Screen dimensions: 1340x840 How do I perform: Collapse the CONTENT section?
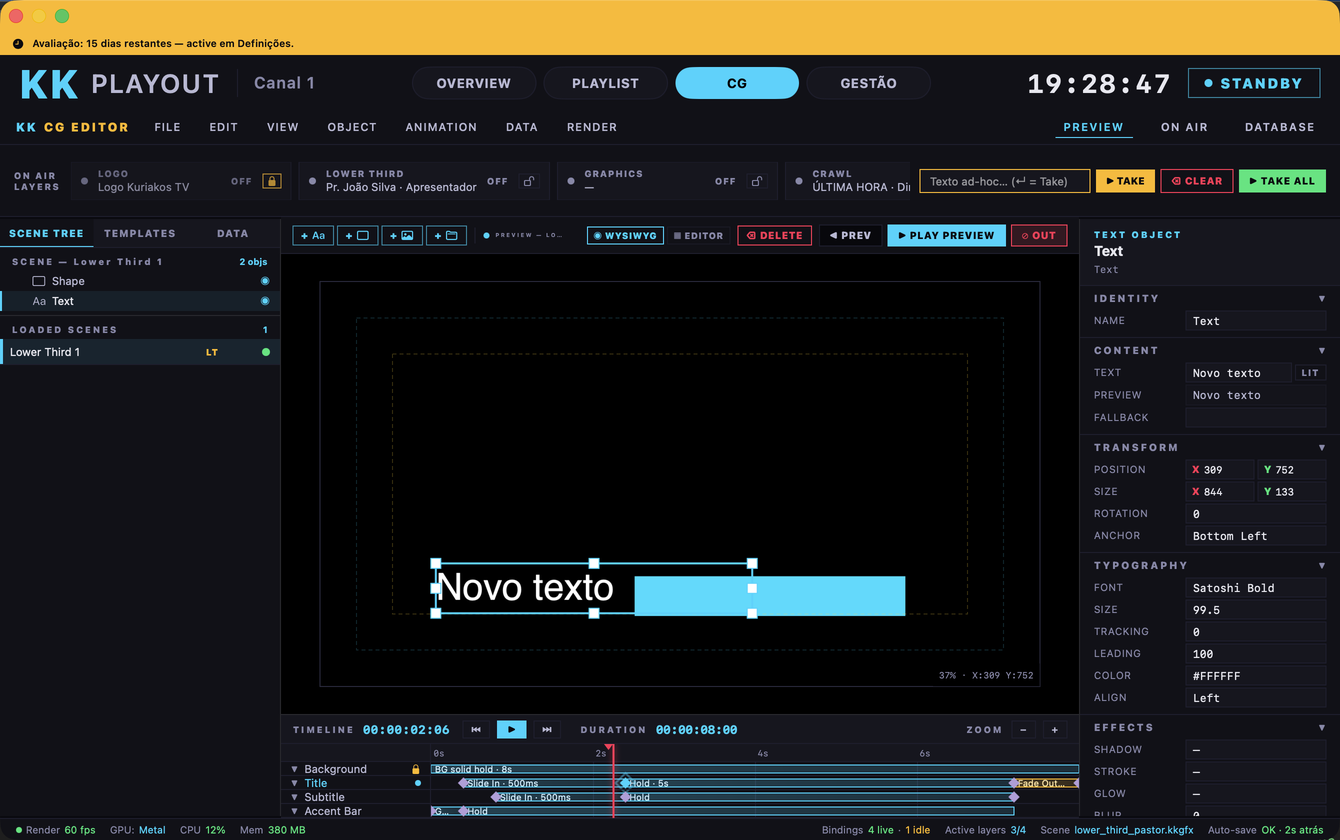click(1322, 350)
